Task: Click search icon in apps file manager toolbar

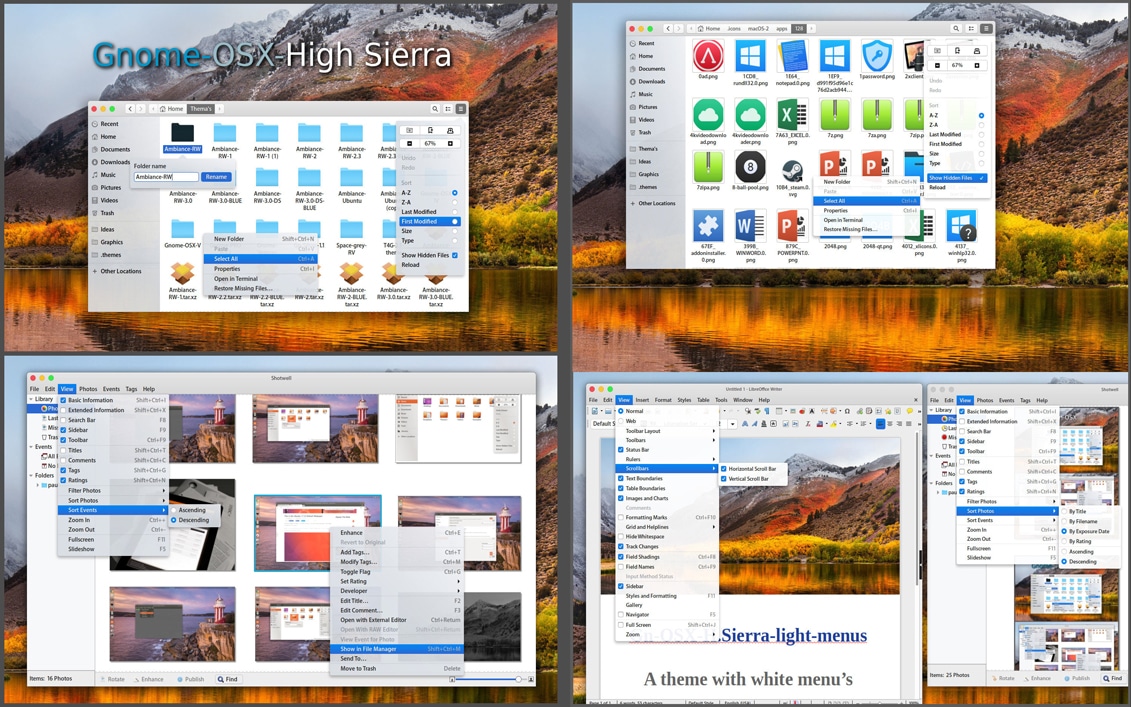Action: pyautogui.click(x=956, y=28)
